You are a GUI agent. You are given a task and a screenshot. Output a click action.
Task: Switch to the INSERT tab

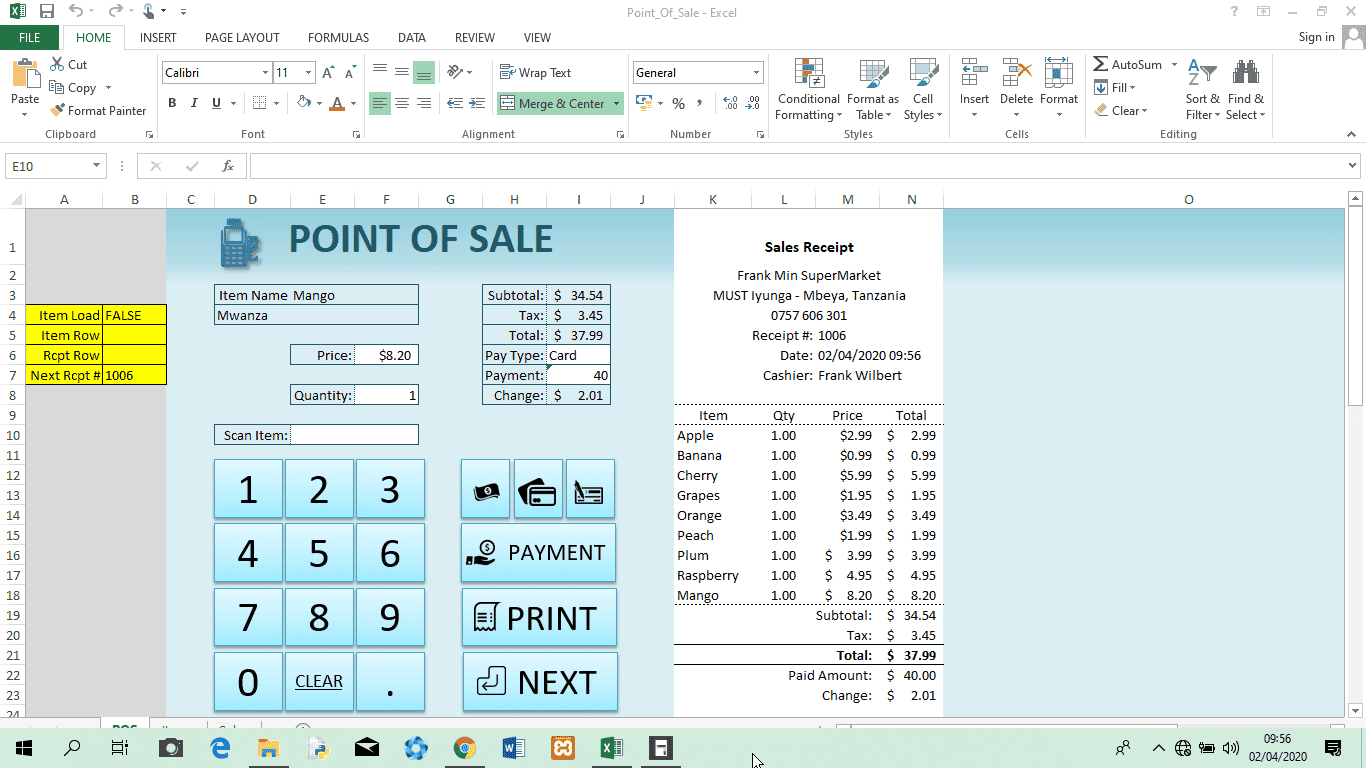(158, 37)
